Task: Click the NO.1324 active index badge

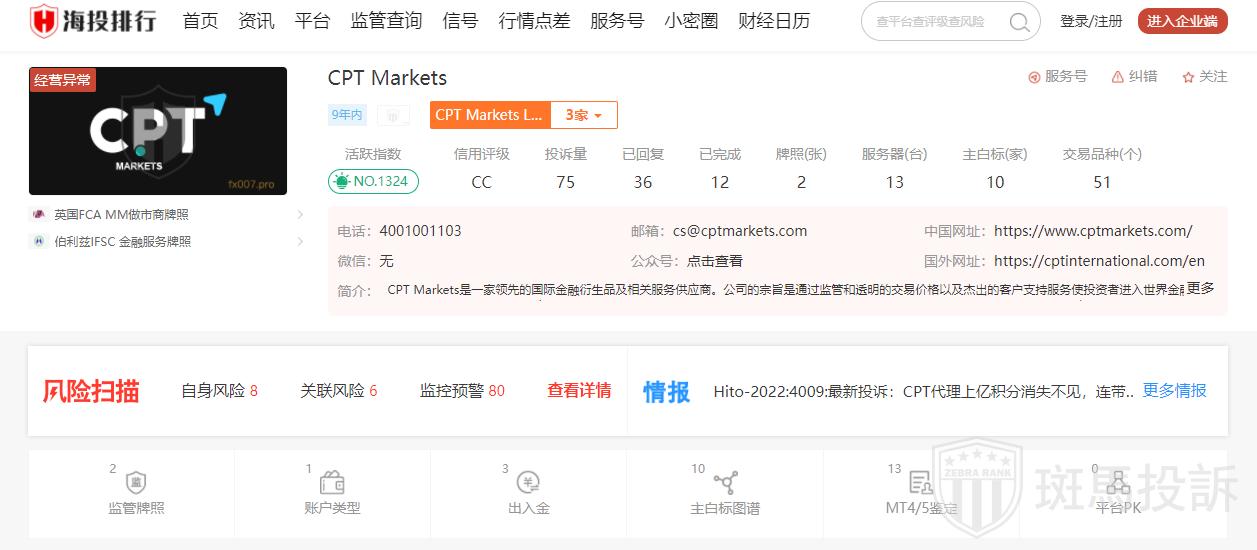Action: tap(373, 181)
